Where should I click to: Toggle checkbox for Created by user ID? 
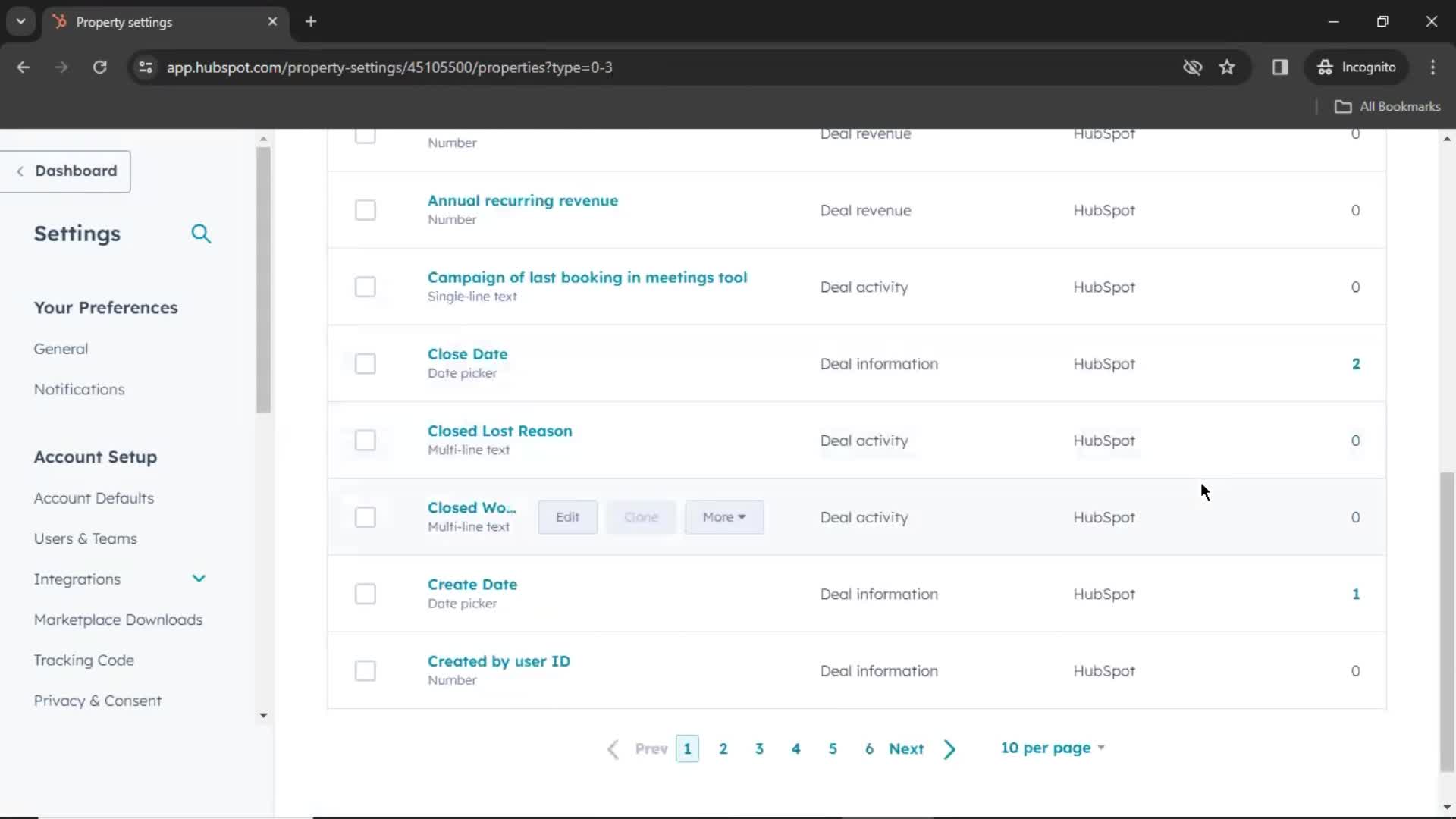click(x=365, y=670)
